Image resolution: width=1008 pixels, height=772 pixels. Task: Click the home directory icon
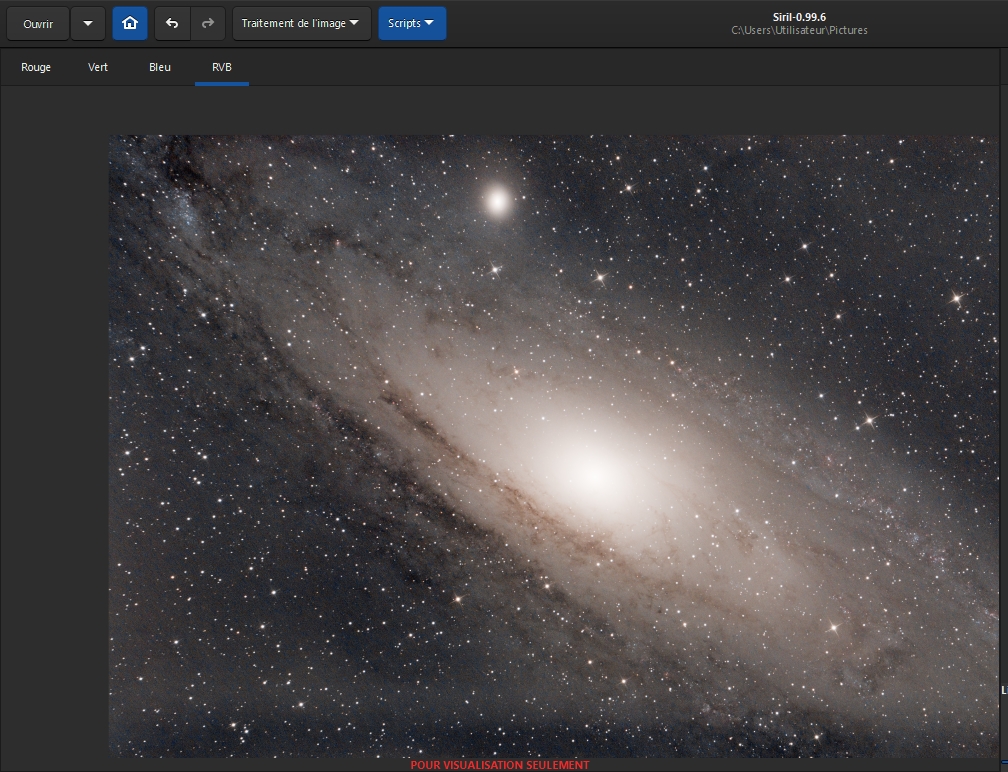click(x=130, y=24)
